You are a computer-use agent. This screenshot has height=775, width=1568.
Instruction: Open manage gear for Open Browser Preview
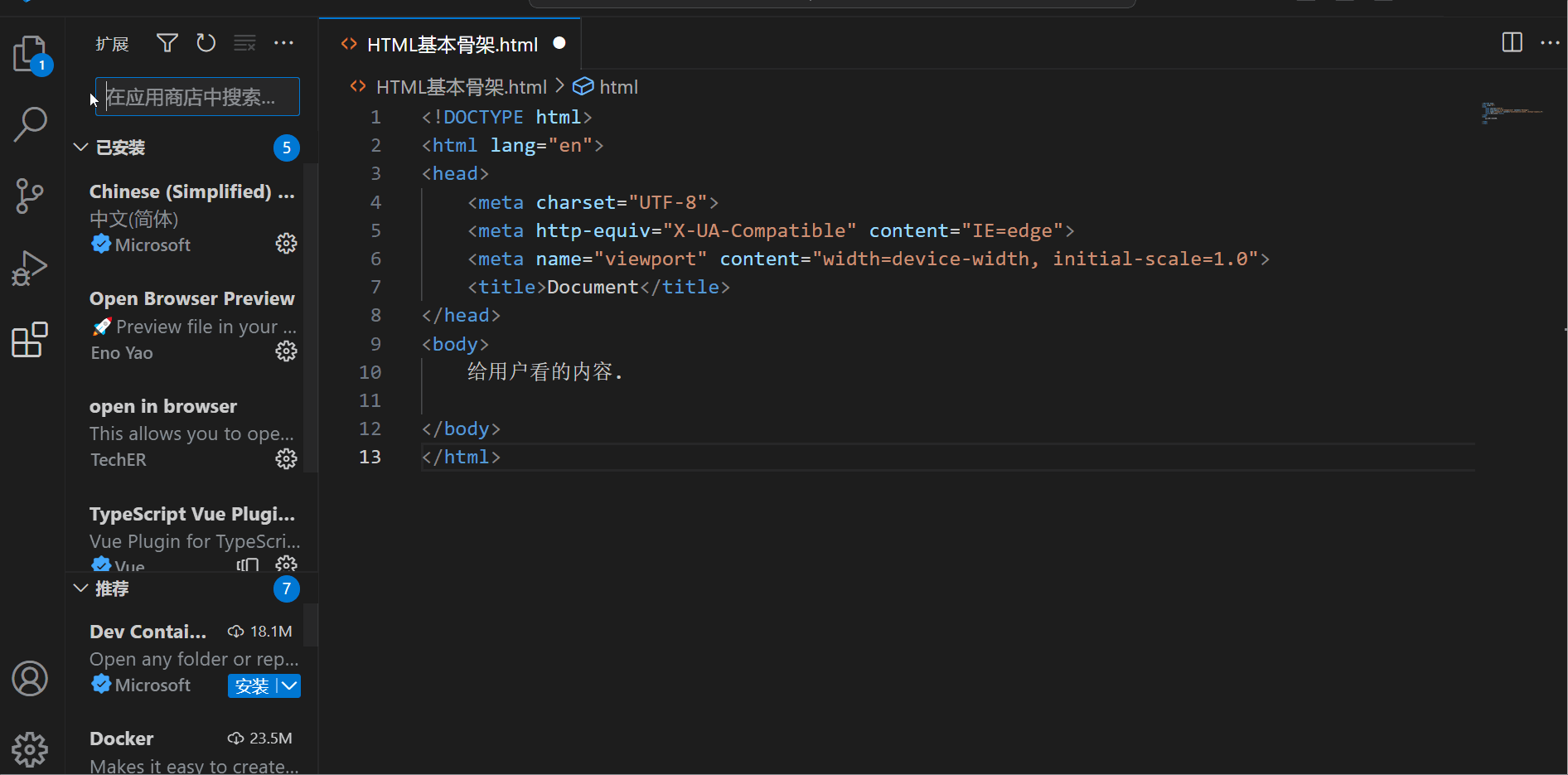[x=286, y=351]
